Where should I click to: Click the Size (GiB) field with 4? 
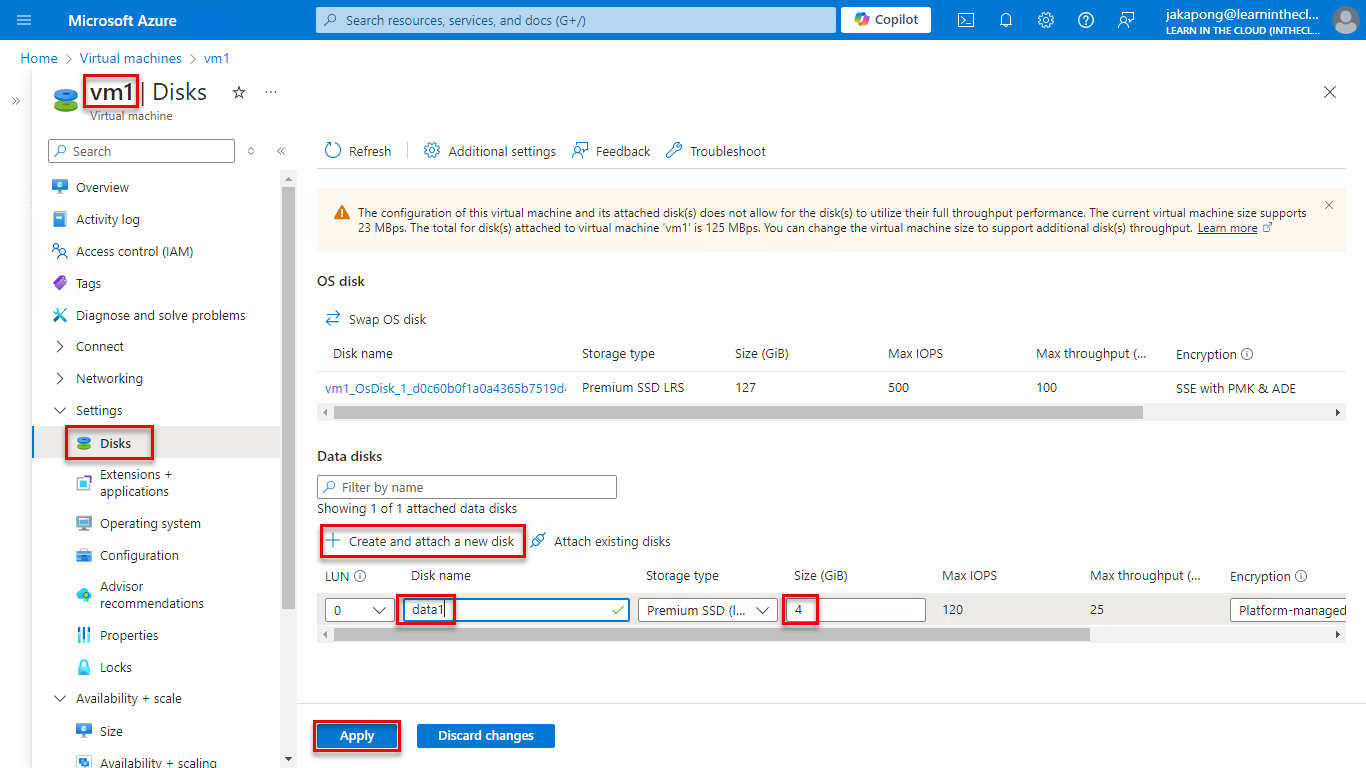tap(856, 610)
